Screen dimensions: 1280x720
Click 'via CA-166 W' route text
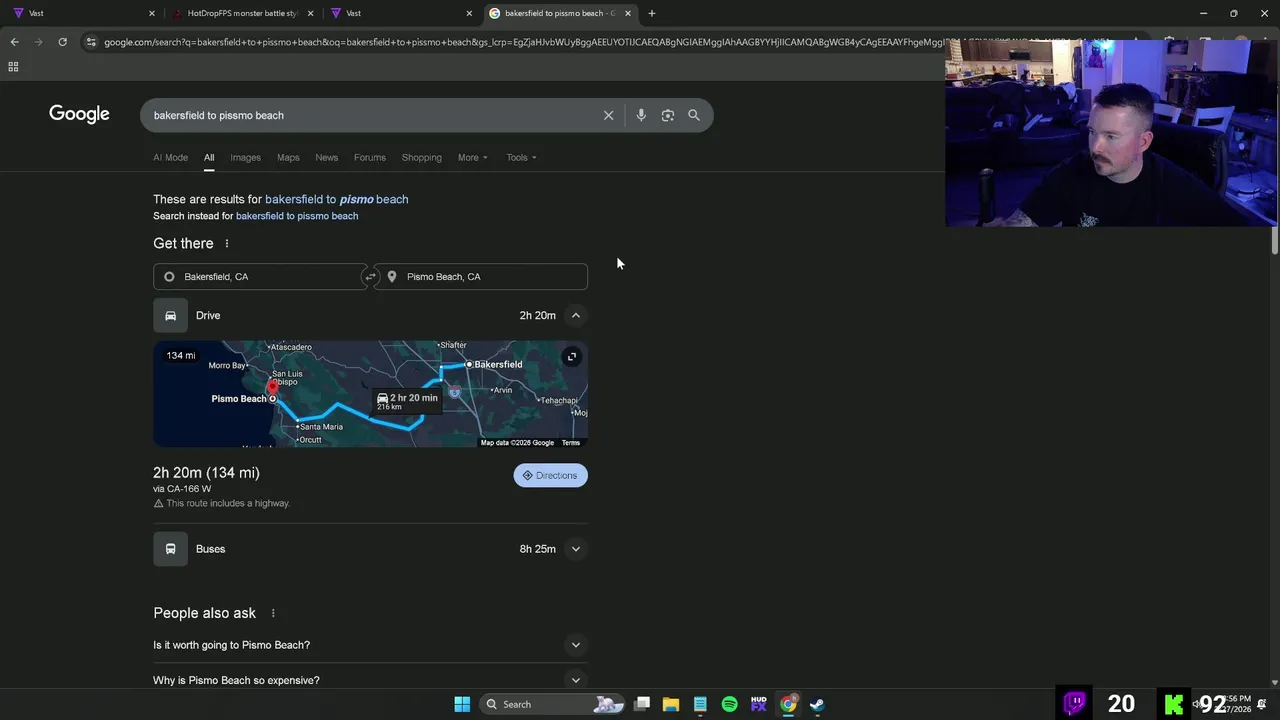point(182,489)
